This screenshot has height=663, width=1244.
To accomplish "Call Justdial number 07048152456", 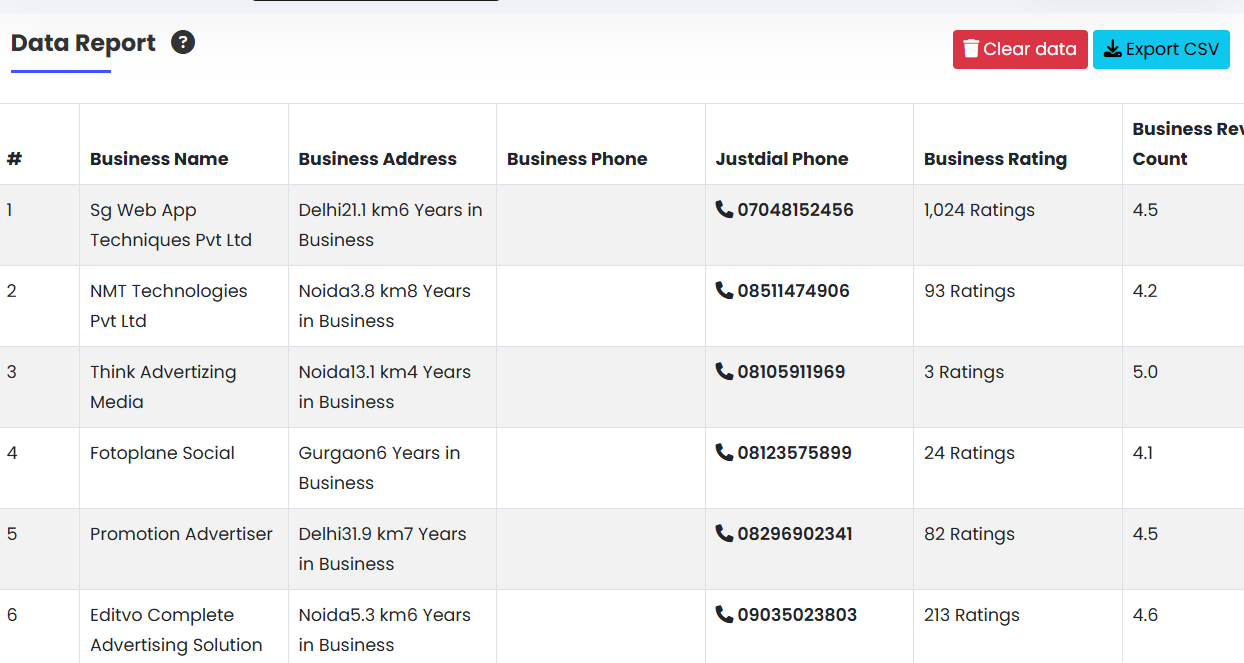I will [x=795, y=210].
